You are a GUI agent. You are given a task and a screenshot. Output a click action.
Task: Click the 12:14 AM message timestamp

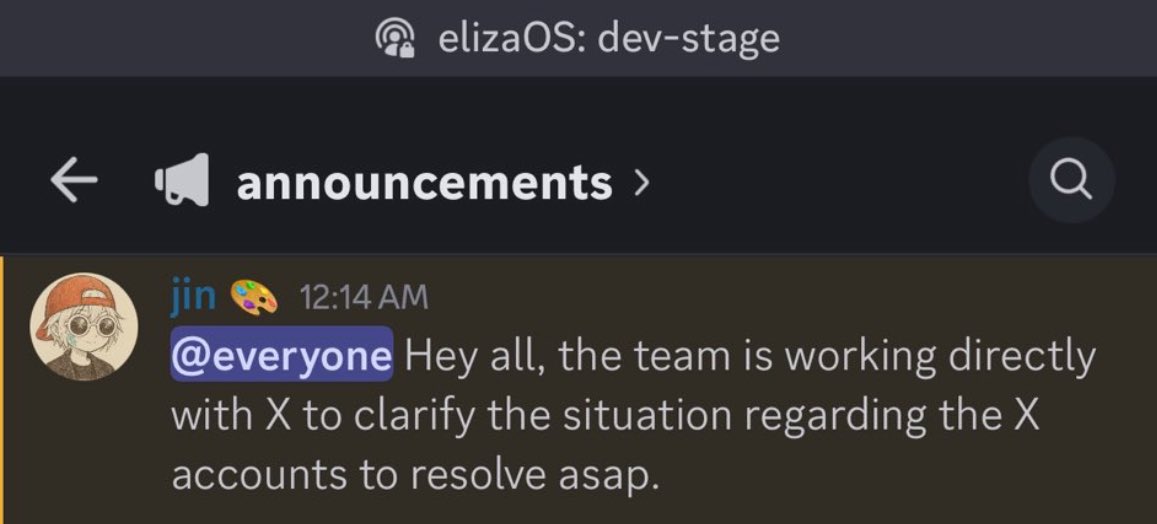(x=363, y=298)
